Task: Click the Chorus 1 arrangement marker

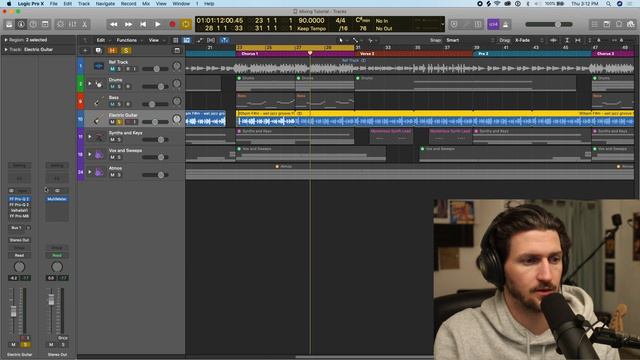Action: [x=295, y=54]
